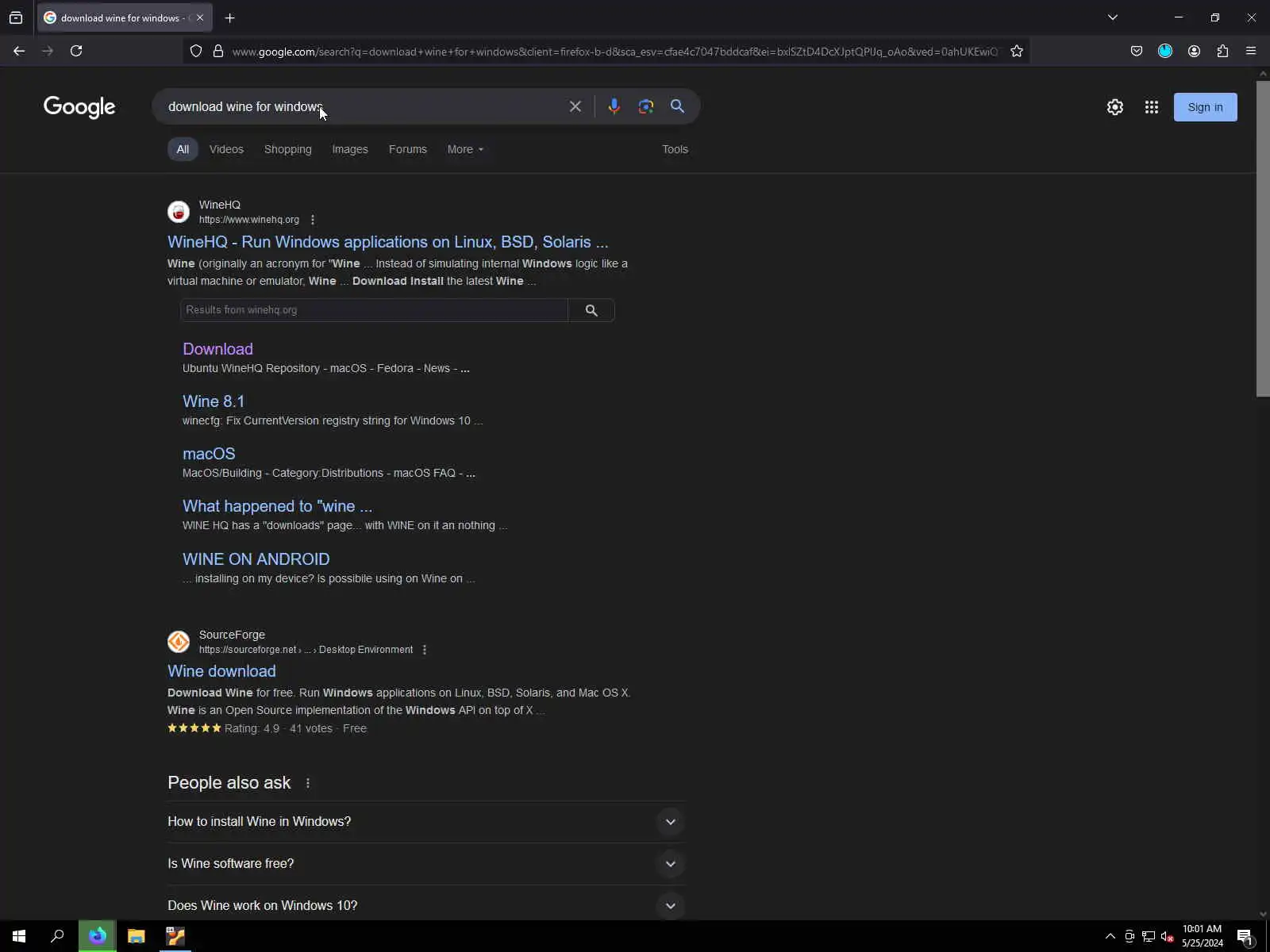
Task: Open the Firefox application menu
Action: [1251, 51]
